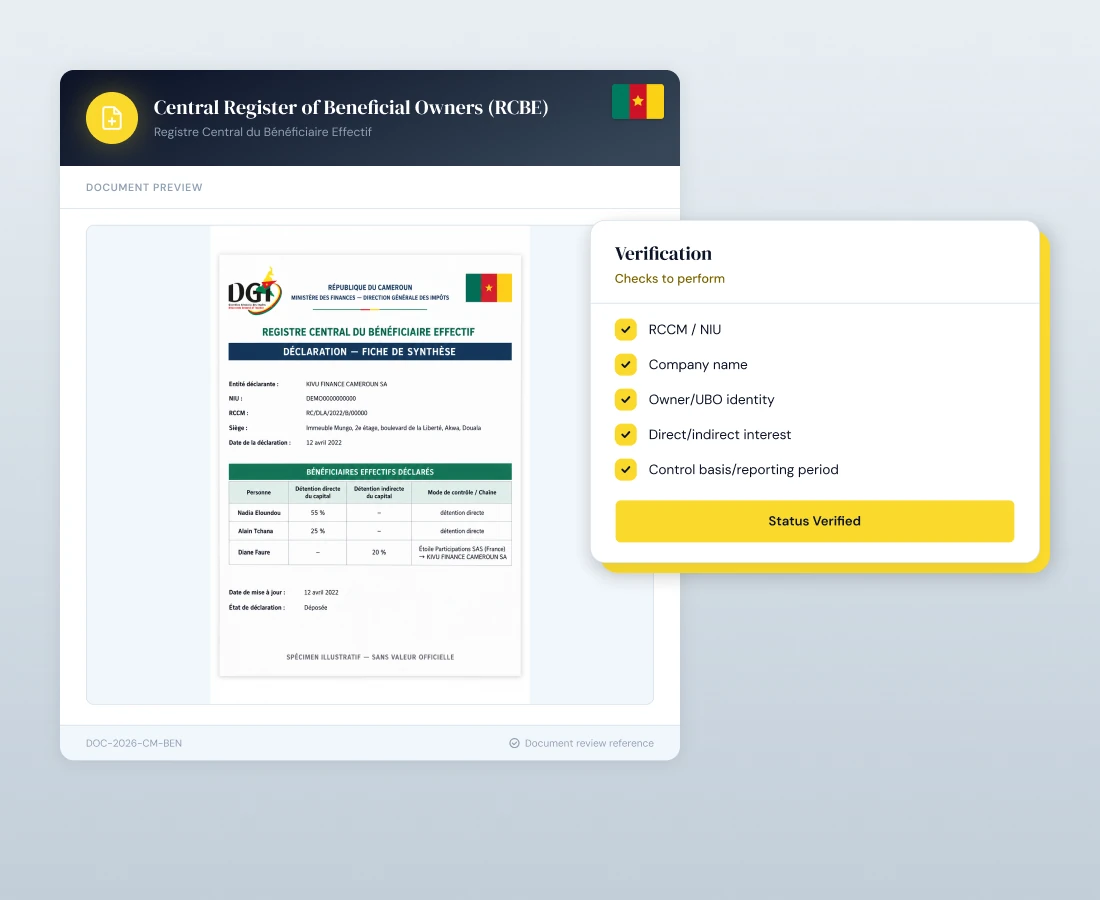Click the Registre Central du Bénéficiaire Effectif subtitle
This screenshot has width=1100, height=900.
(262, 132)
